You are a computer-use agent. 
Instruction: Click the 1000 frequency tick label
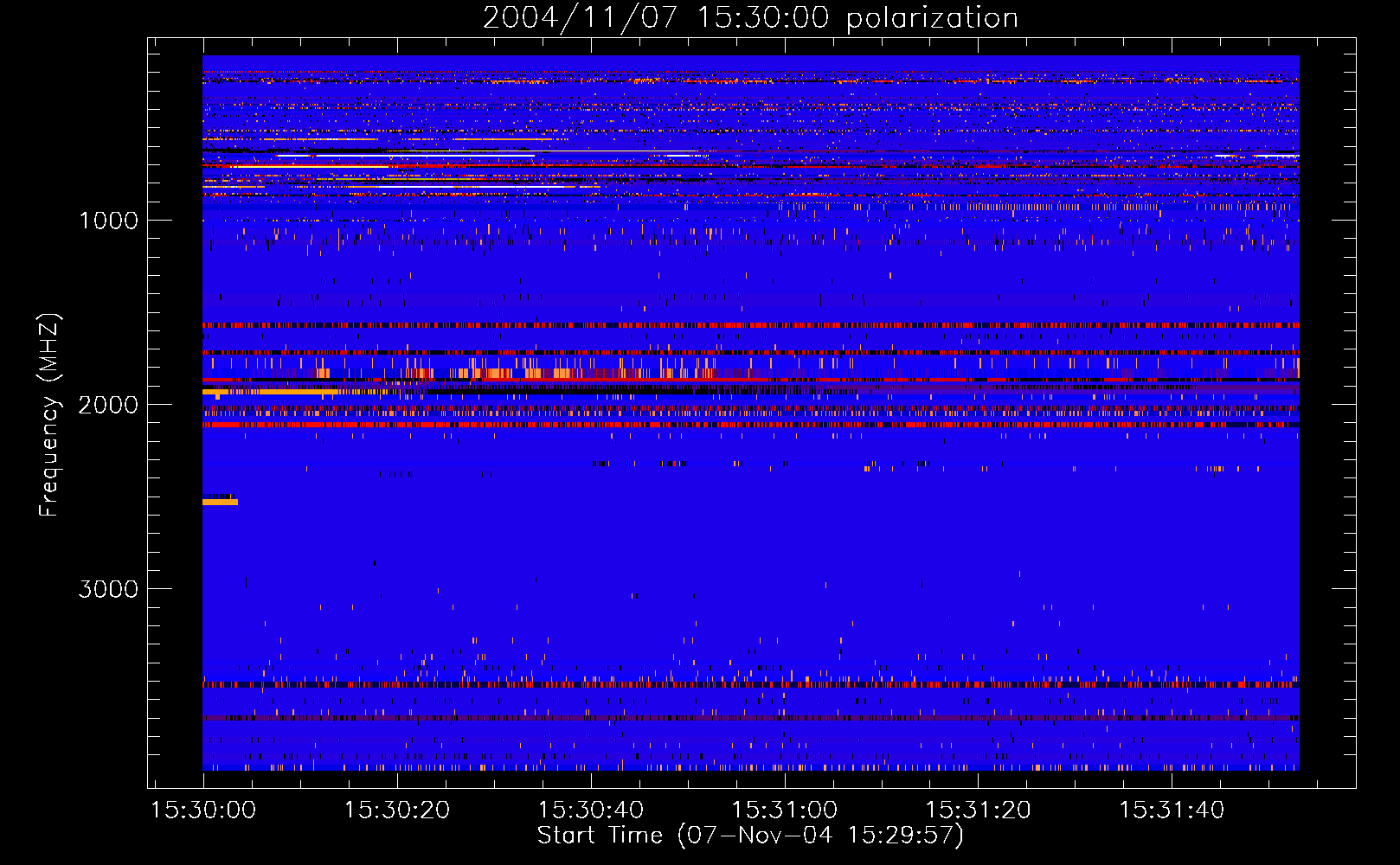(108, 221)
